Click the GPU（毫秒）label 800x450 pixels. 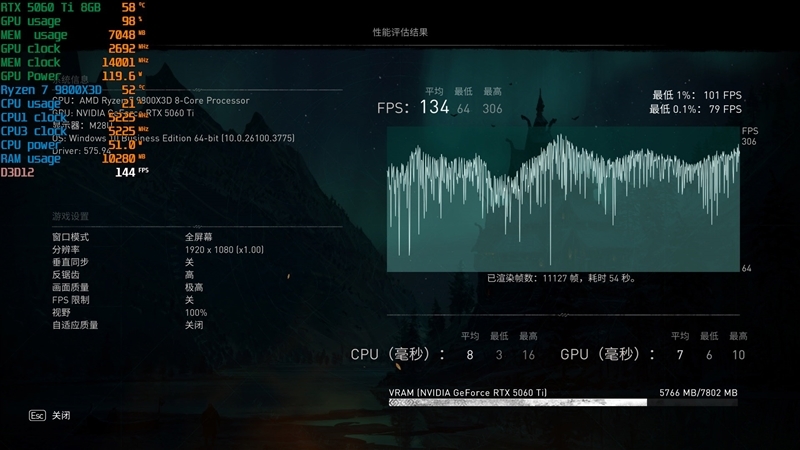(608, 354)
